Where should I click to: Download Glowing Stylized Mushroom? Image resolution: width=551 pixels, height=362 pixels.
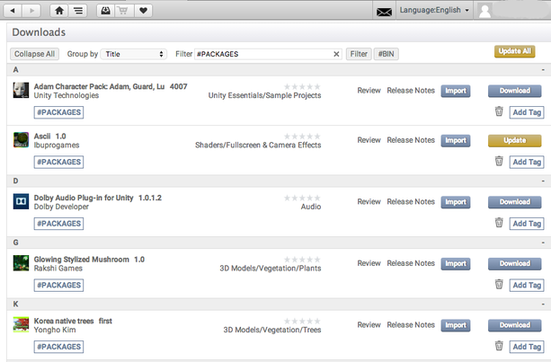(x=515, y=263)
